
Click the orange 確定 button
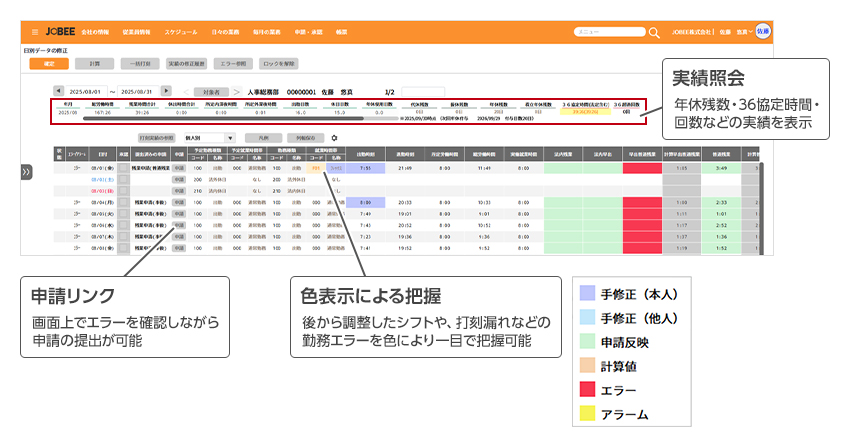pyautogui.click(x=49, y=62)
